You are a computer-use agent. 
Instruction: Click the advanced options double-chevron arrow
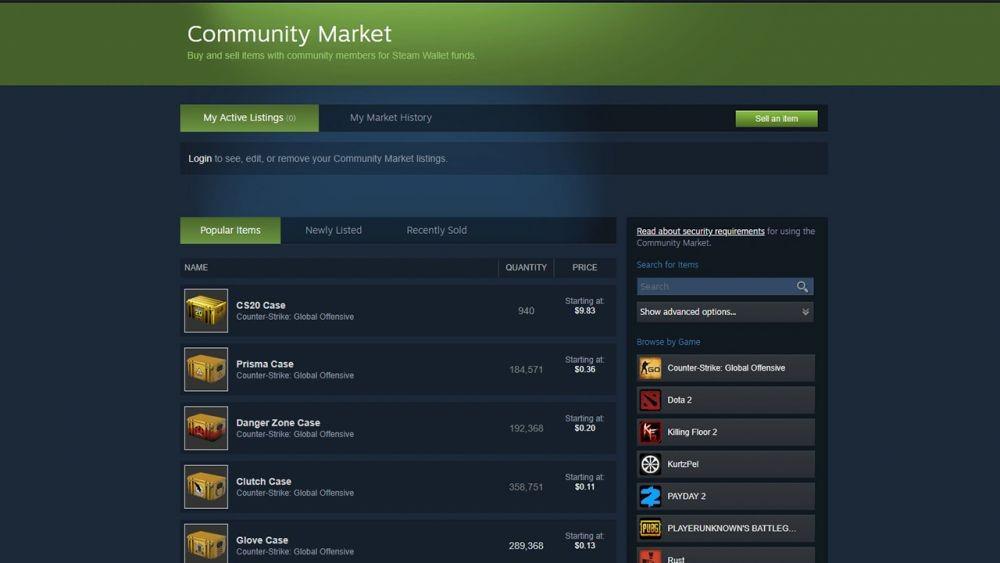[805, 312]
